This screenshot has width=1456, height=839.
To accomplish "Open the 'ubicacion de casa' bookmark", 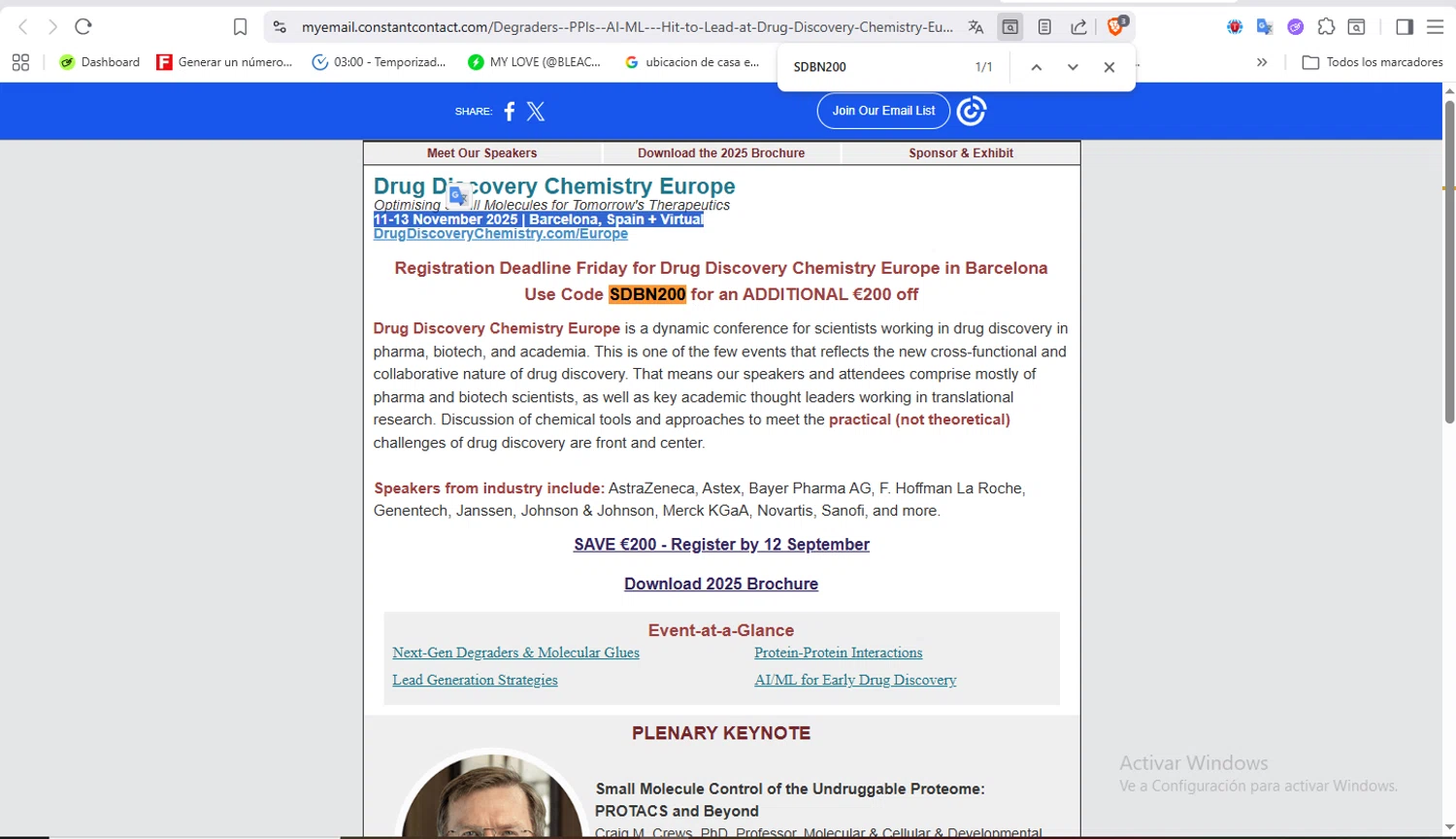I will tap(692, 62).
